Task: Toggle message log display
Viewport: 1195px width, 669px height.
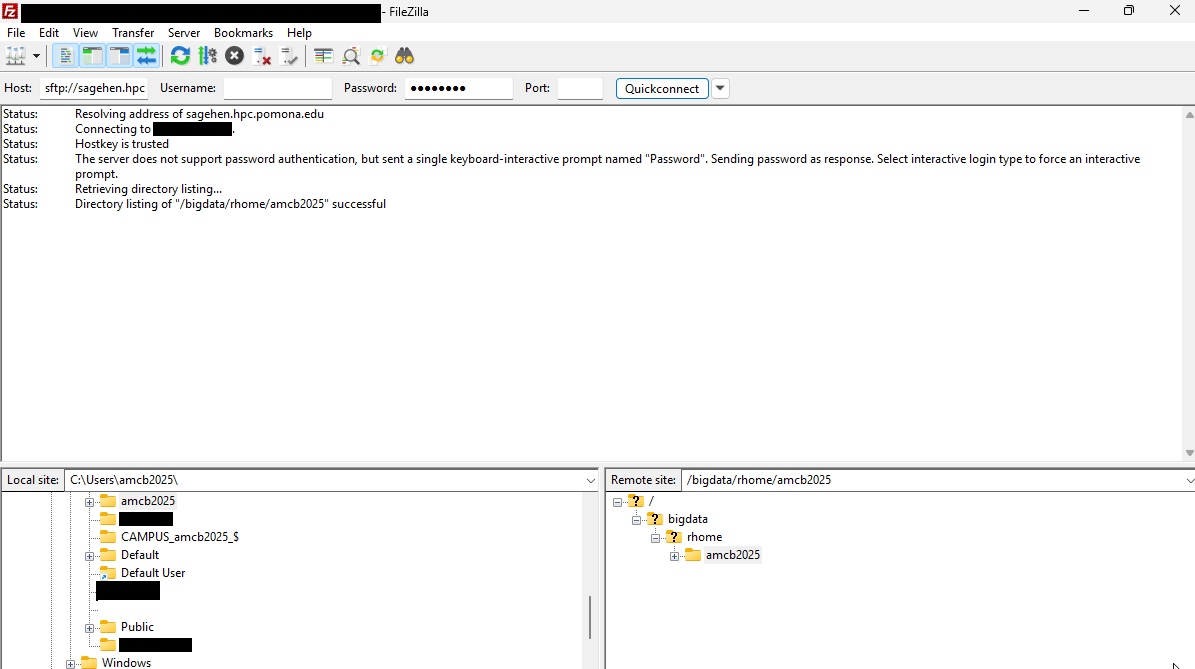Action: tap(65, 56)
